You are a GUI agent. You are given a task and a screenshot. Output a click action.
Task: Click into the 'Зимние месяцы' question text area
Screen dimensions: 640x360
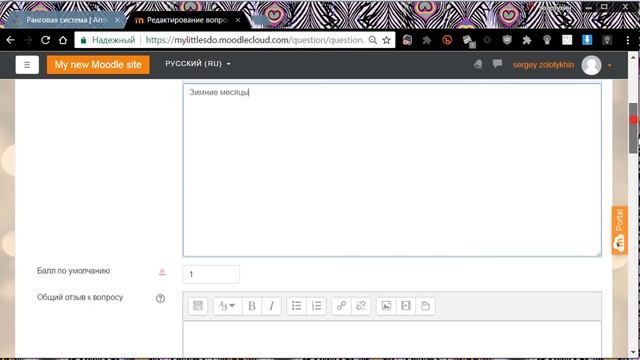(392, 170)
